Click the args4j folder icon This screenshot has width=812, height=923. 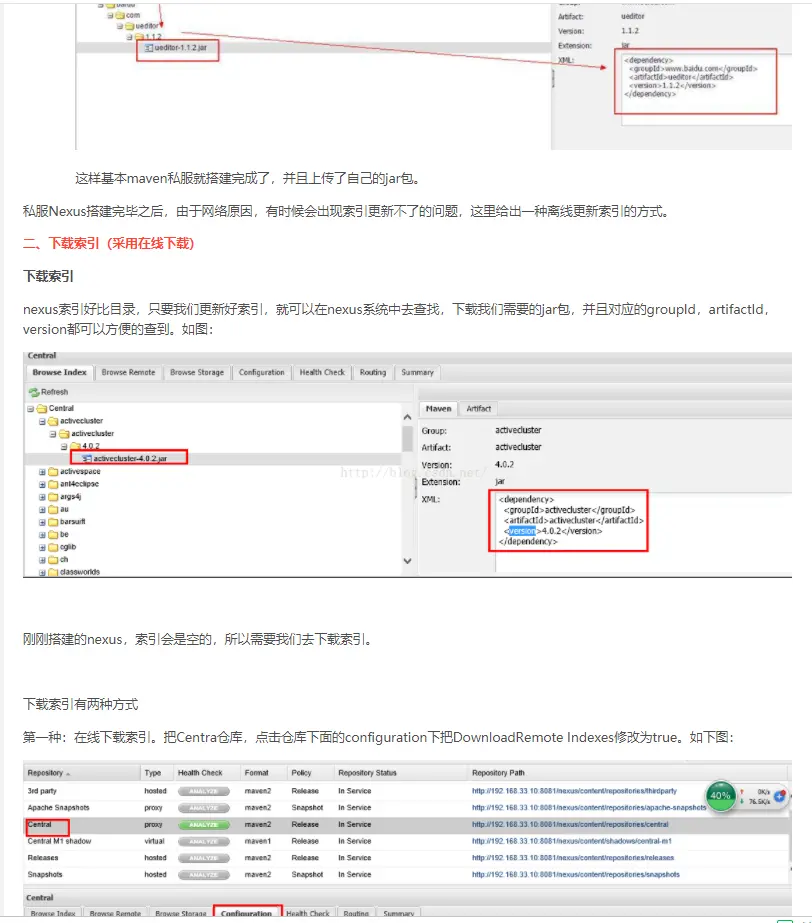(x=53, y=497)
